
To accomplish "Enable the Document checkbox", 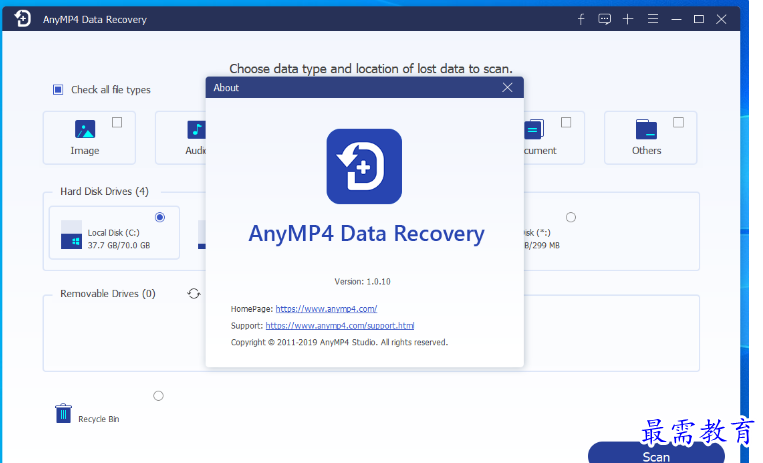I will pos(566,122).
